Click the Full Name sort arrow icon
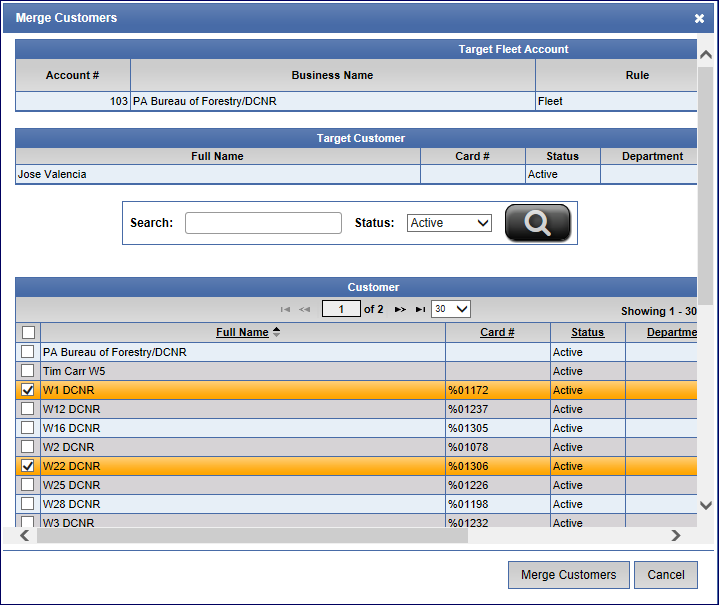This screenshot has height=605, width=719. pos(276,332)
